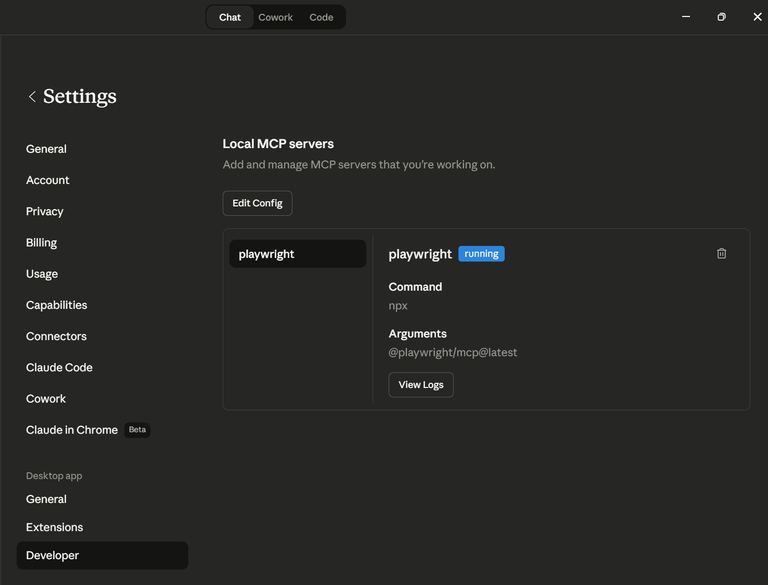Click the Local MCP servers heading
The width and height of the screenshot is (768, 585).
coord(278,144)
